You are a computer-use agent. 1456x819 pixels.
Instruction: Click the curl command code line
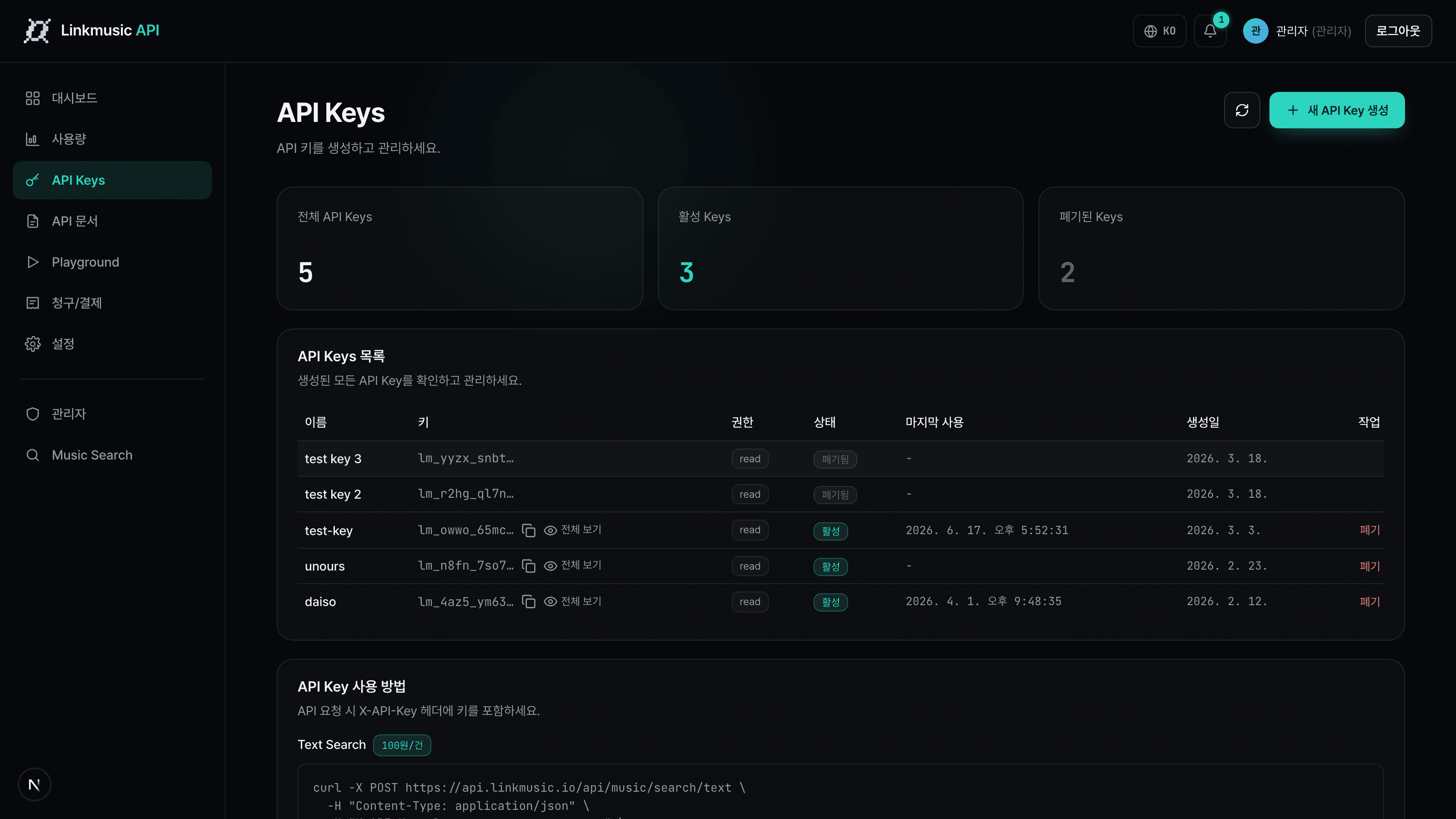(x=529, y=788)
